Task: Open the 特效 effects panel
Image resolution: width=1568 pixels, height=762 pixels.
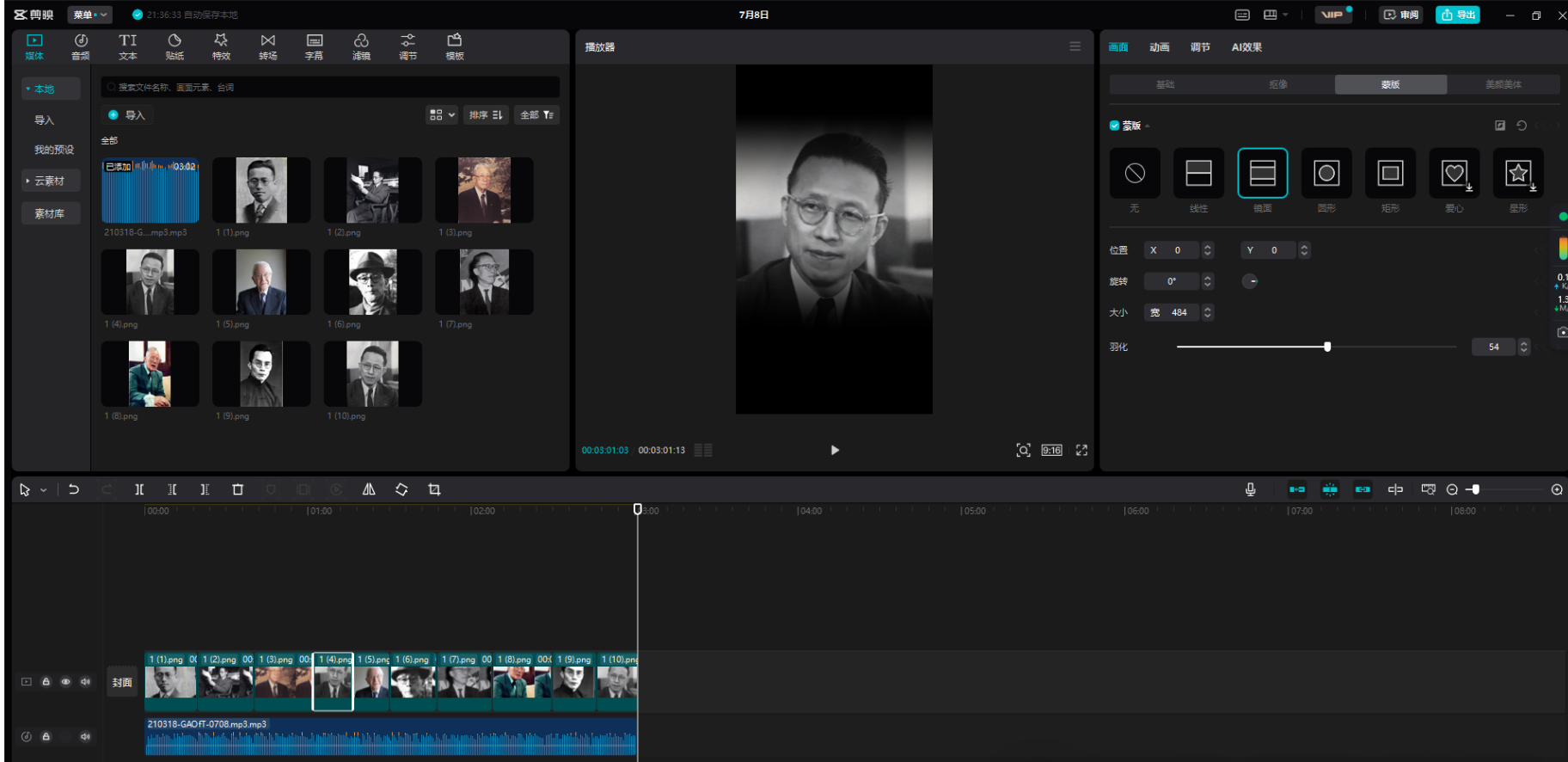Action: 221,46
